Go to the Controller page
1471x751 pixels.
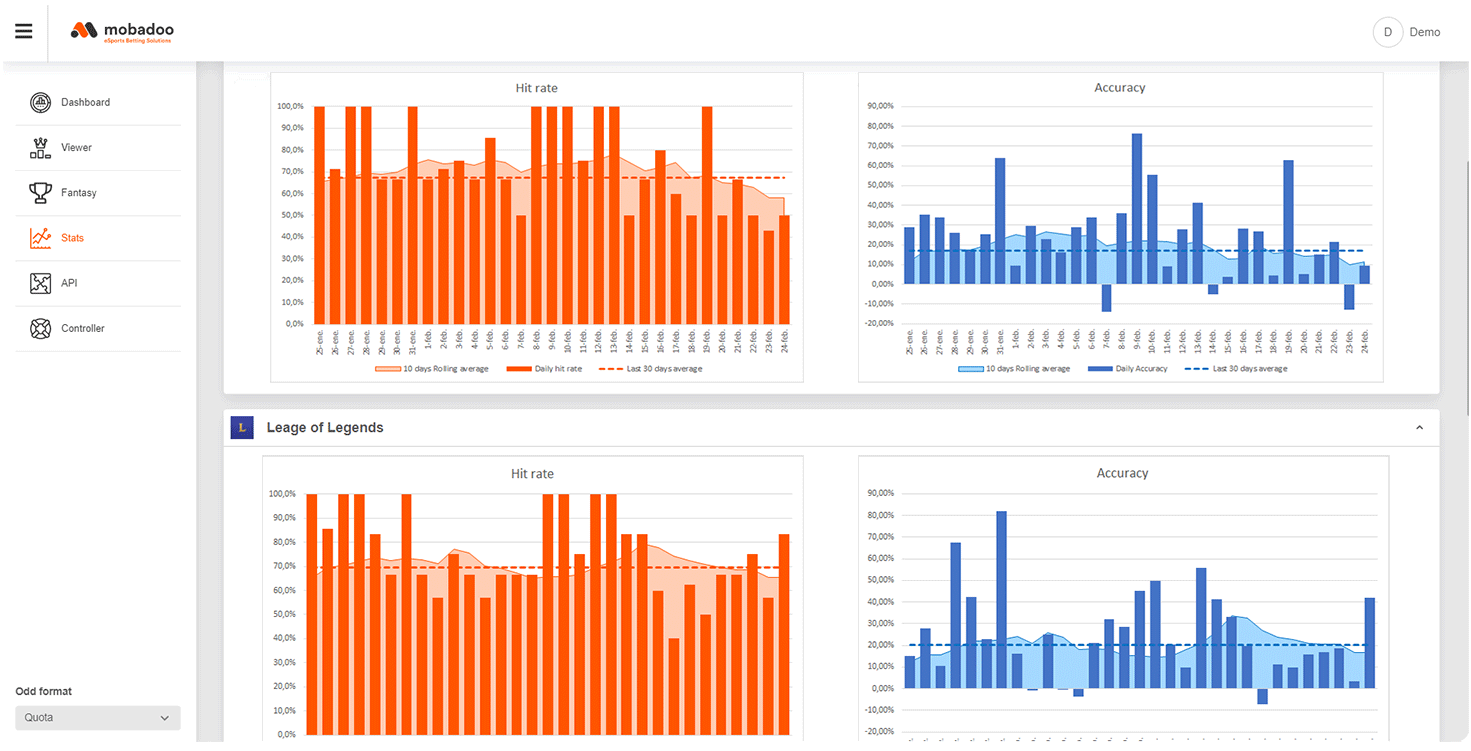coord(83,328)
